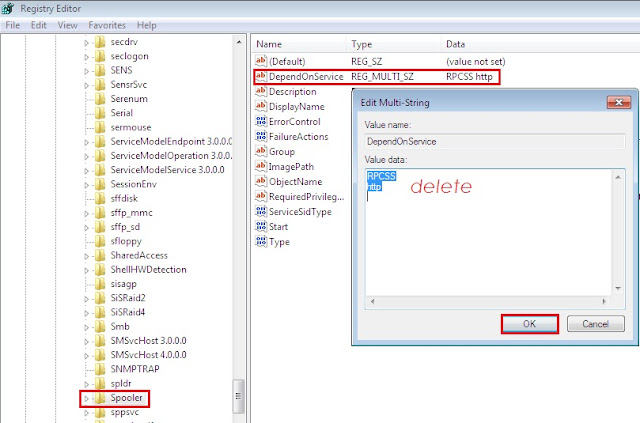
Task: Click the 'RPCSS http' data cell
Action: pyautogui.click(x=469, y=76)
